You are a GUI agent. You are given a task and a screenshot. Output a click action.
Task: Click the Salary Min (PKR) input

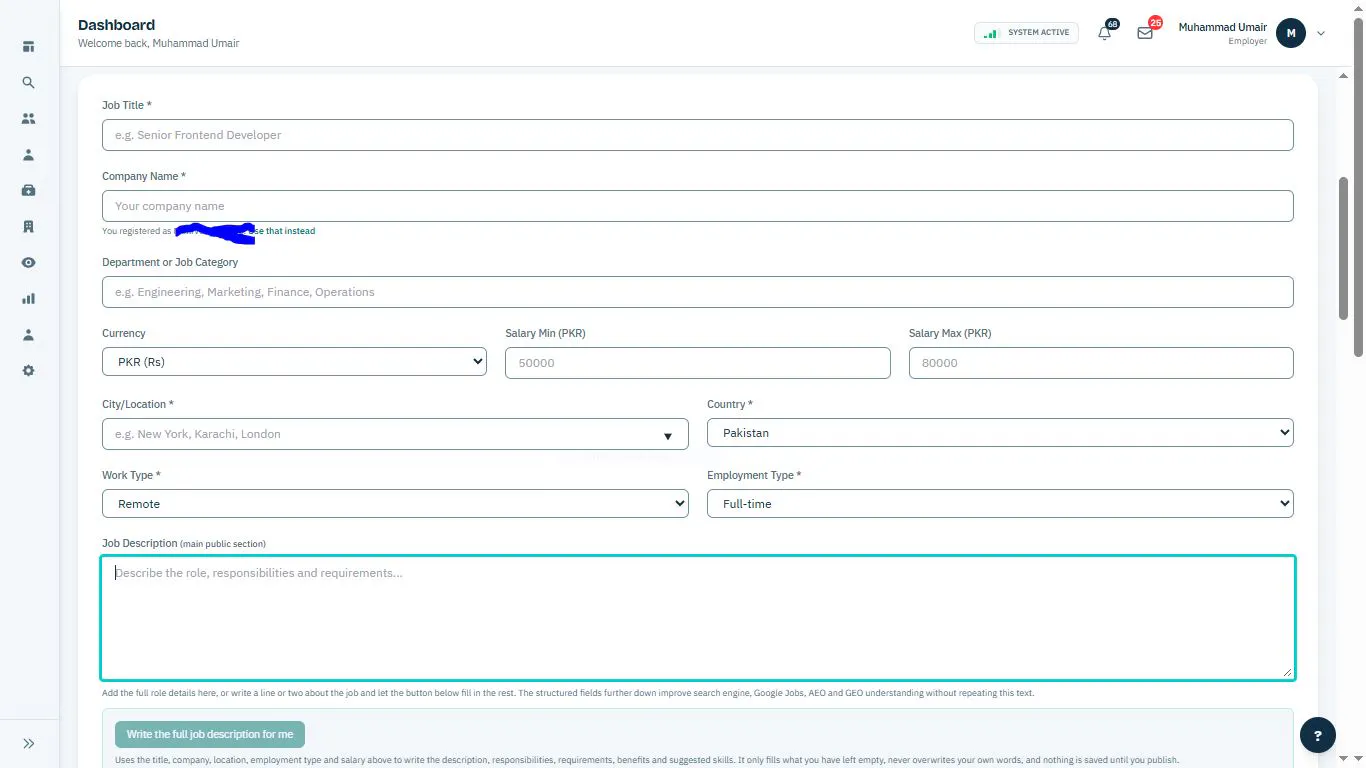point(698,363)
